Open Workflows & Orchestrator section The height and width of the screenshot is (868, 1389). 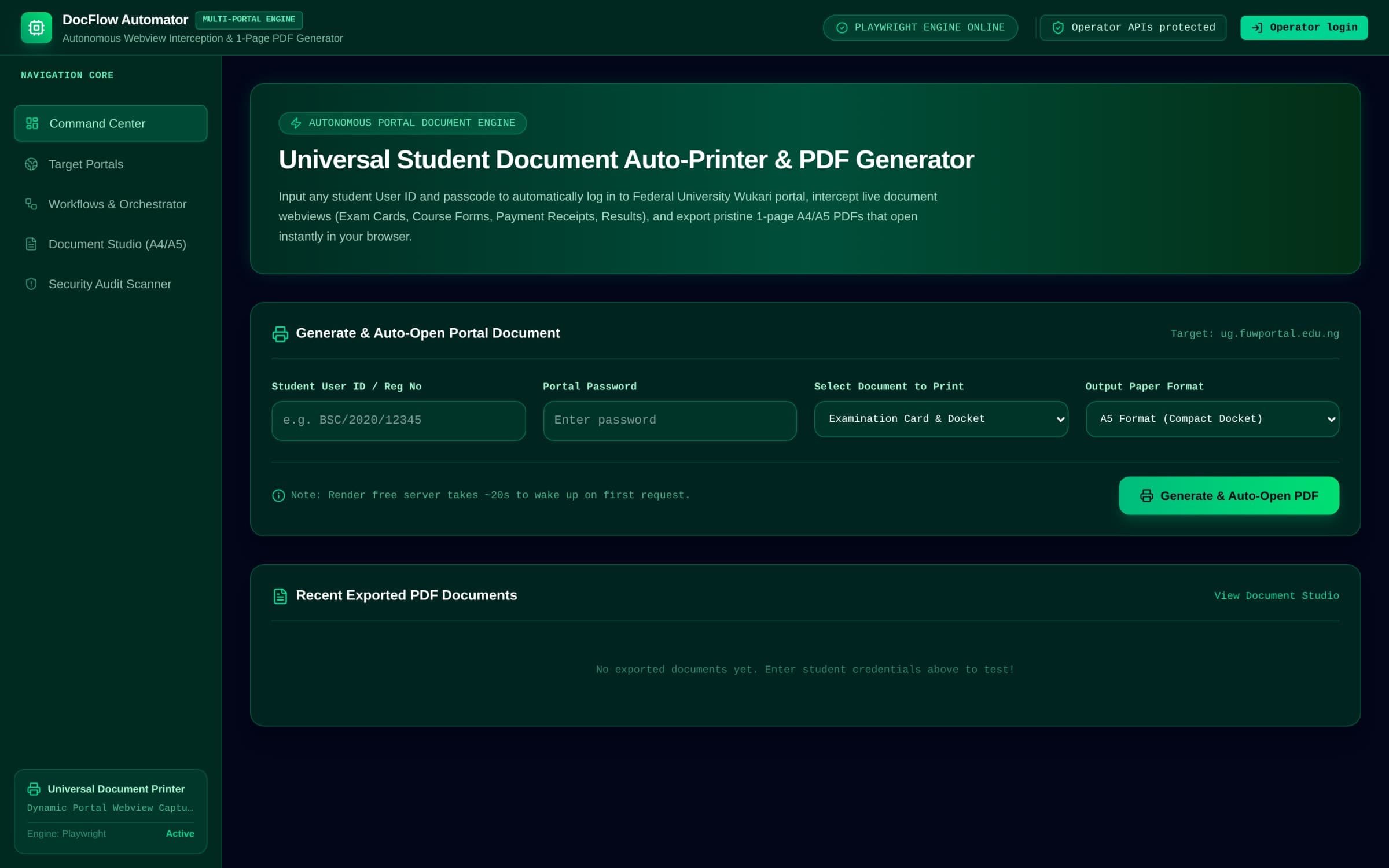[111, 204]
